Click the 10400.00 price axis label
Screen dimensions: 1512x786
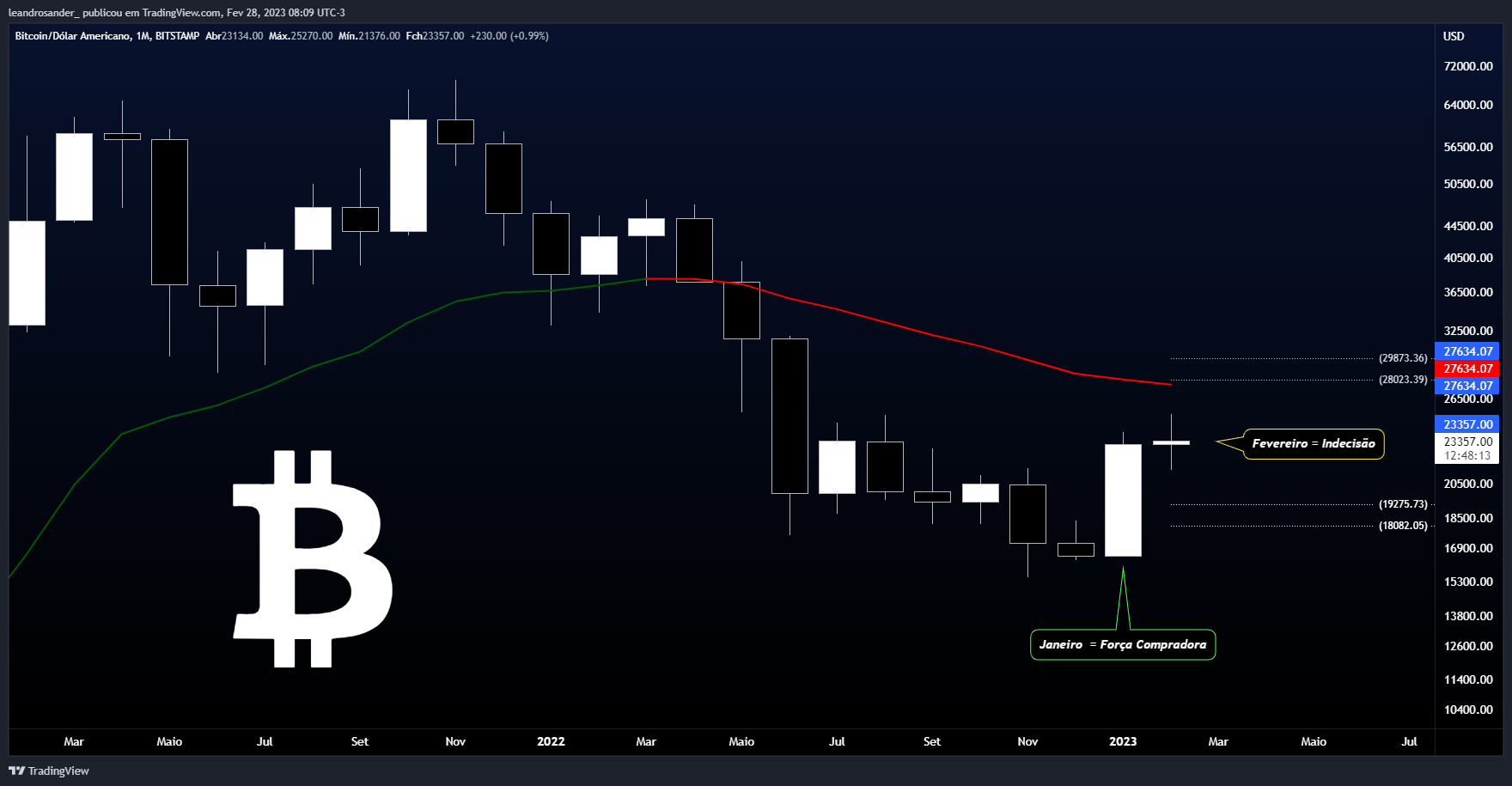click(x=1468, y=710)
